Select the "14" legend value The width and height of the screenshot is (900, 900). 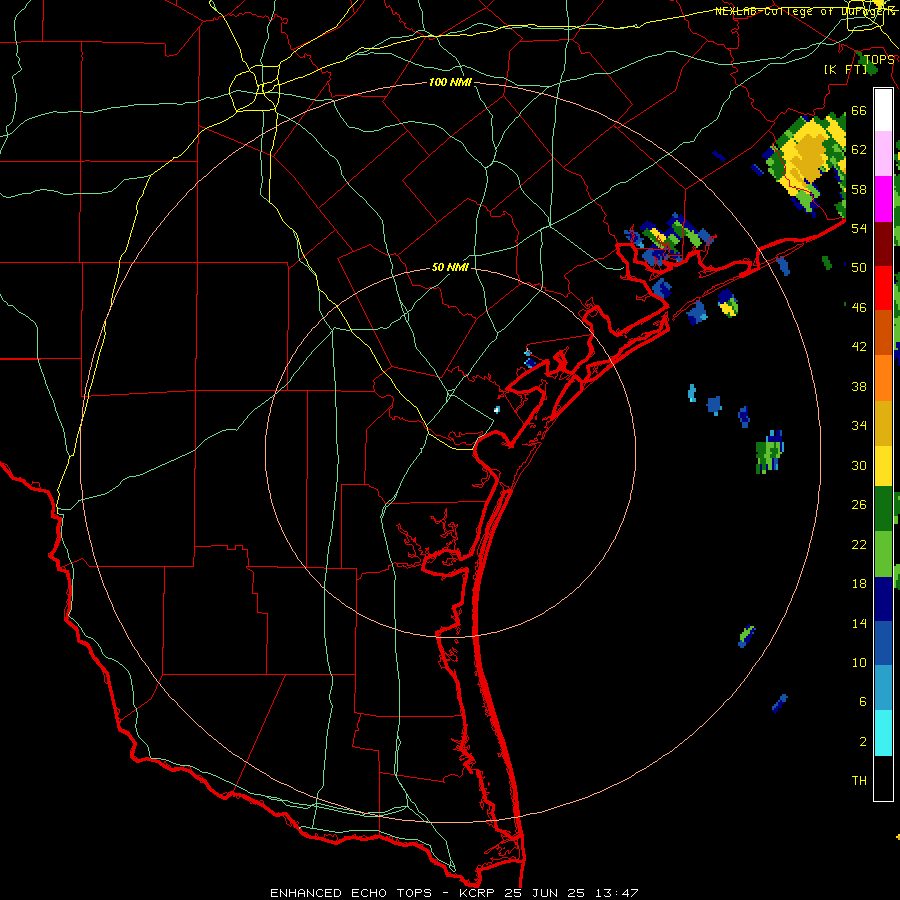pyautogui.click(x=859, y=623)
